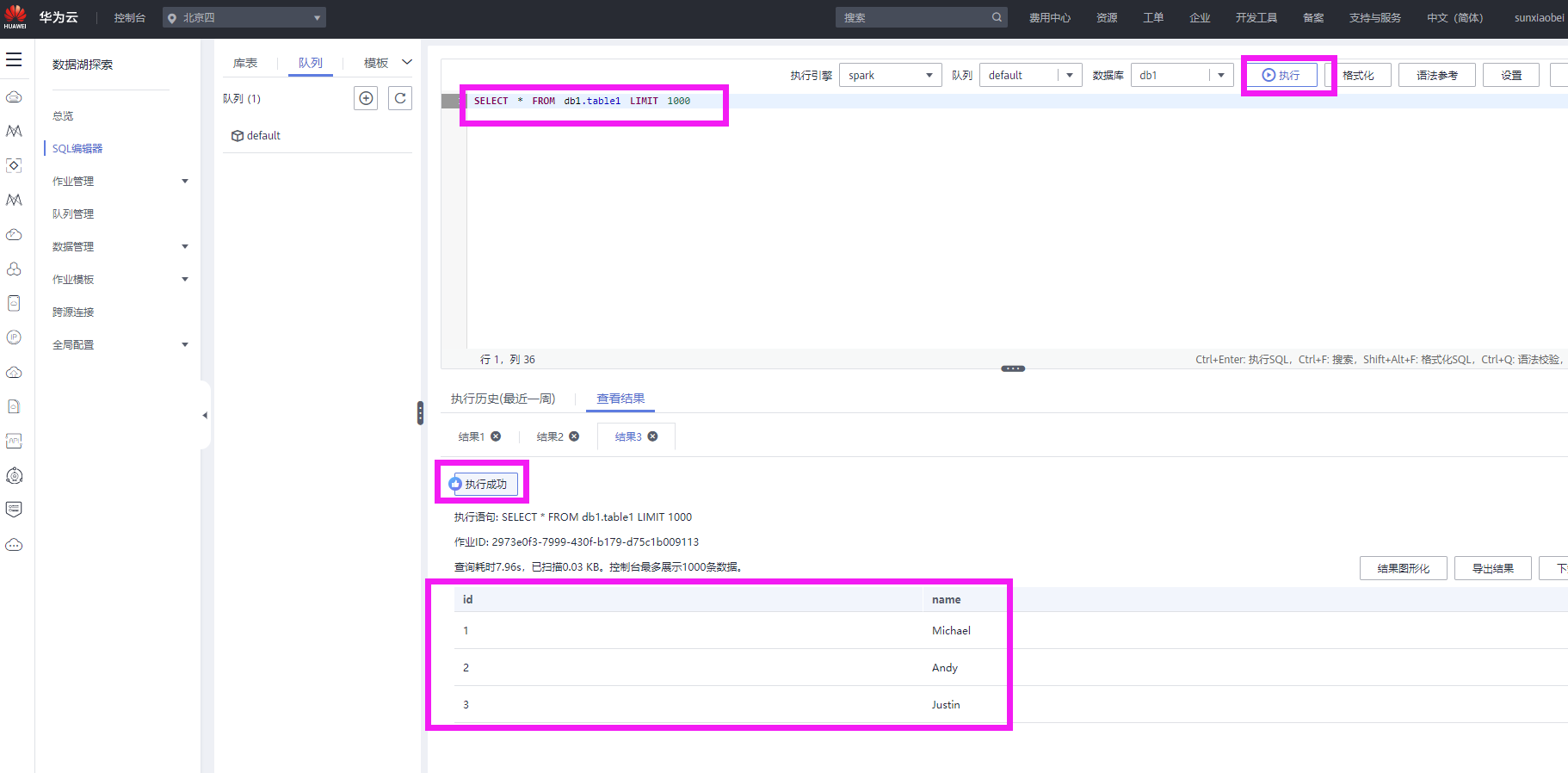Click the name column header
1568x773 pixels.
pos(946,600)
